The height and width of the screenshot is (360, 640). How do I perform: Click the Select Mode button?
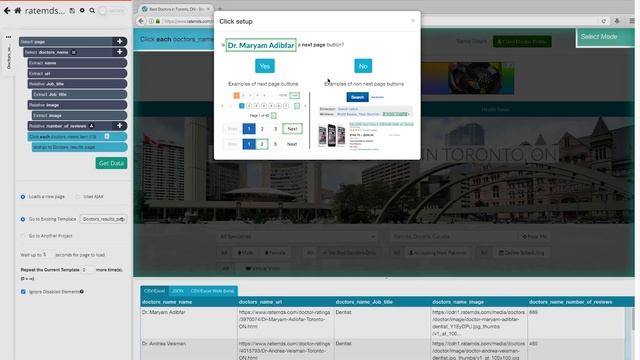(605, 37)
